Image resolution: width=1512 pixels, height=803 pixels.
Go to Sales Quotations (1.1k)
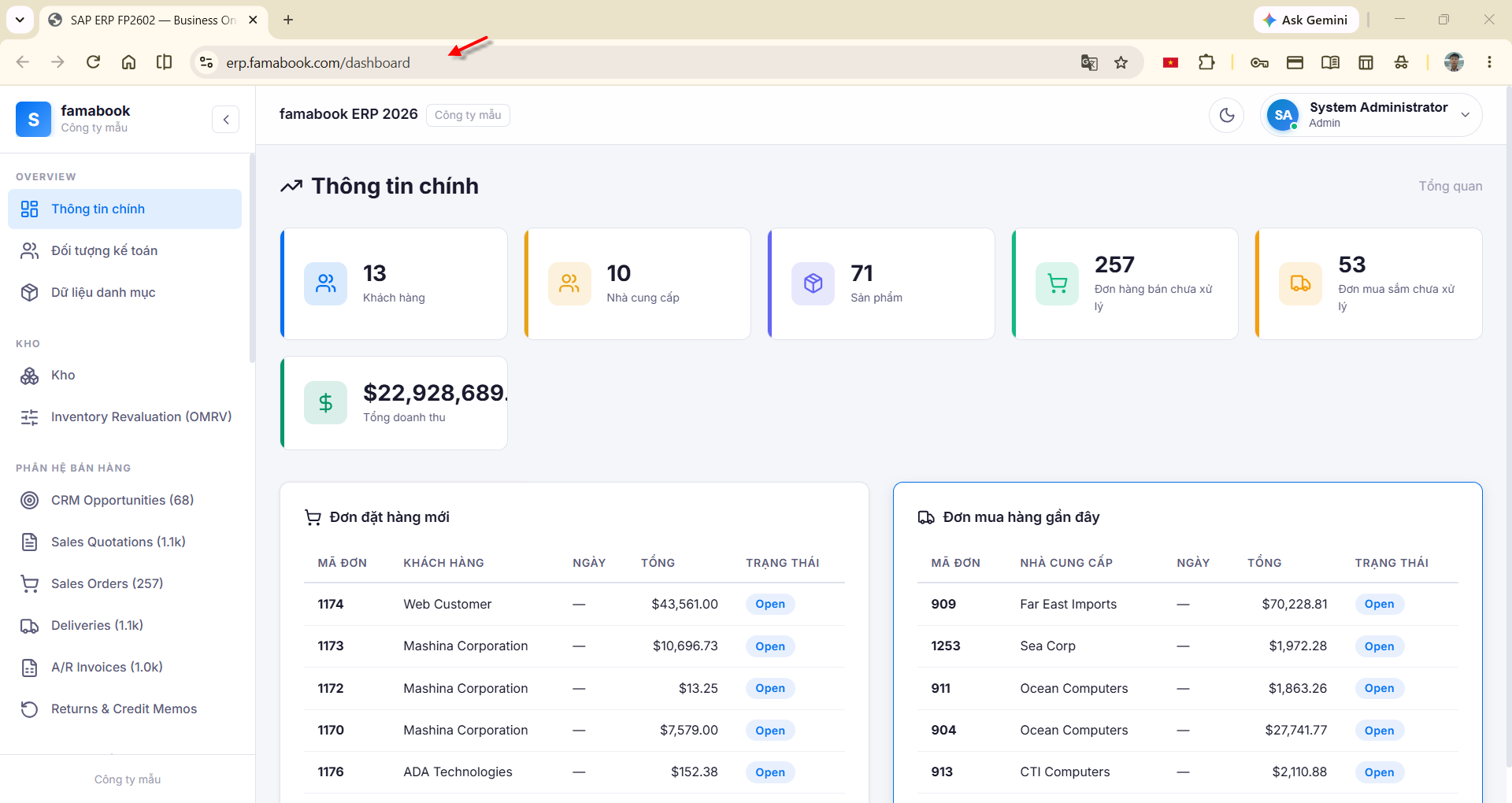[x=124, y=542]
